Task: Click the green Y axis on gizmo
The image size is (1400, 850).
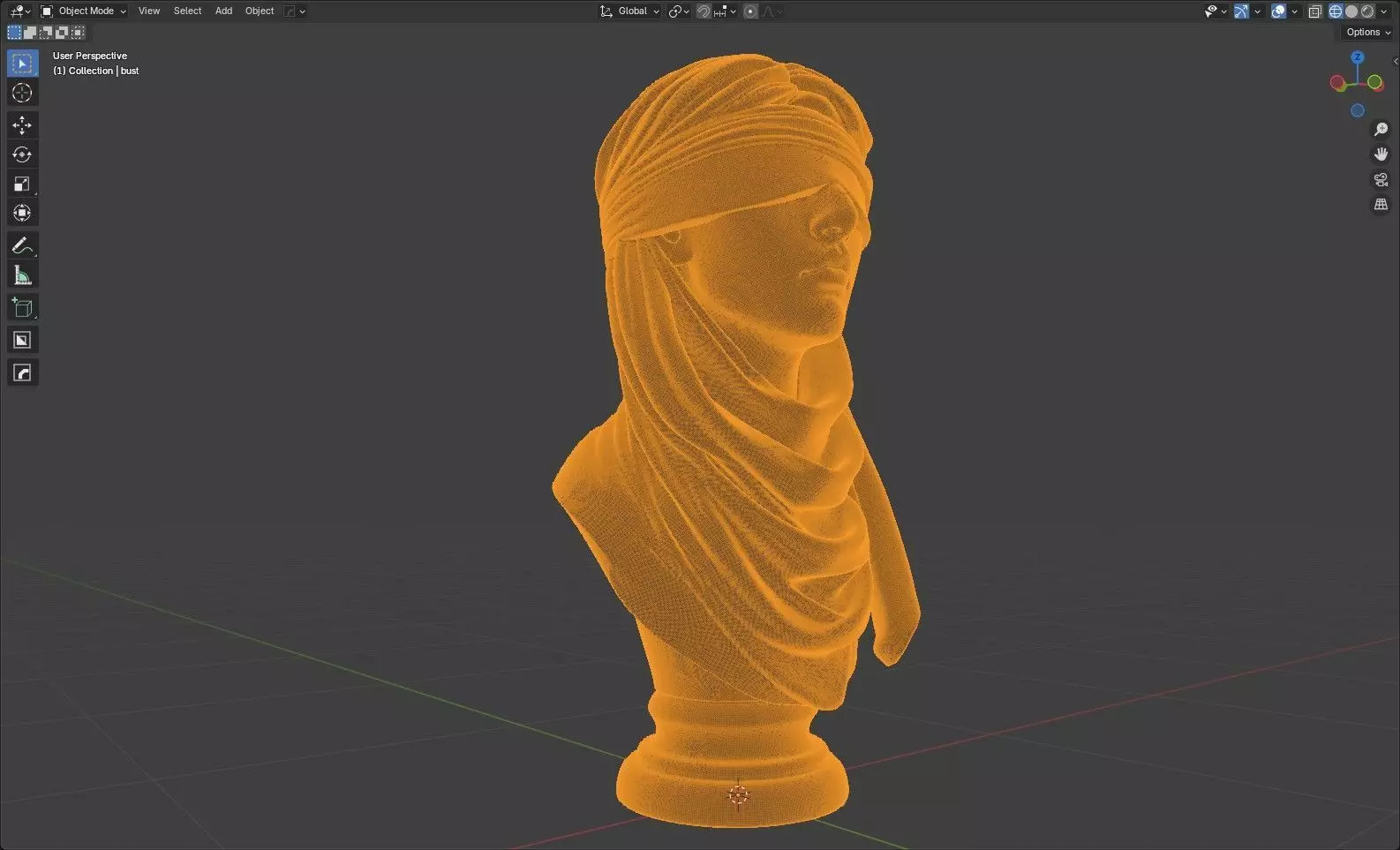Action: click(1375, 82)
